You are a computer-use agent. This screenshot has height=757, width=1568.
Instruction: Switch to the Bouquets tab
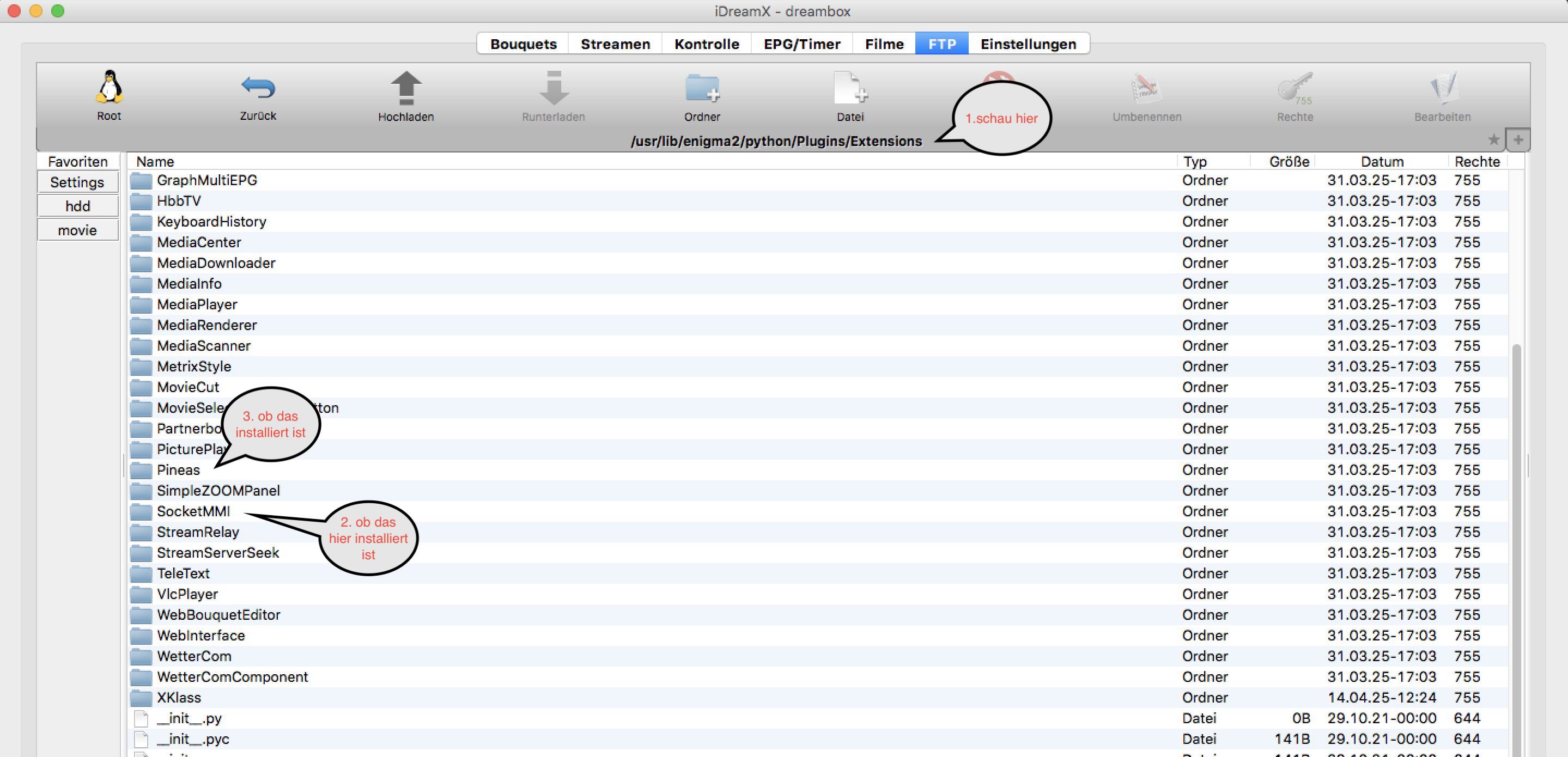click(x=523, y=44)
